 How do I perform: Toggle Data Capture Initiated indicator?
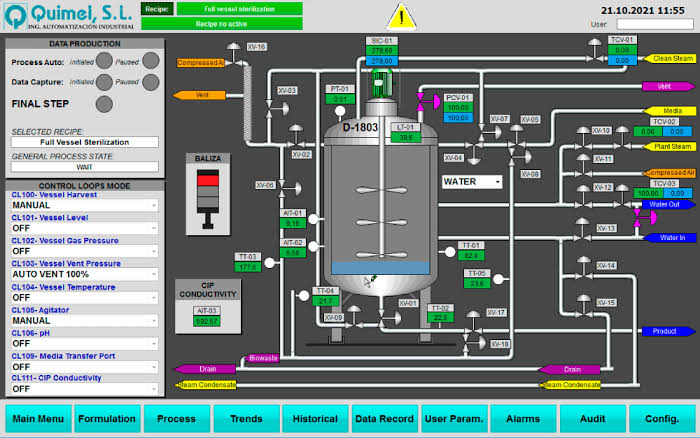click(x=104, y=82)
